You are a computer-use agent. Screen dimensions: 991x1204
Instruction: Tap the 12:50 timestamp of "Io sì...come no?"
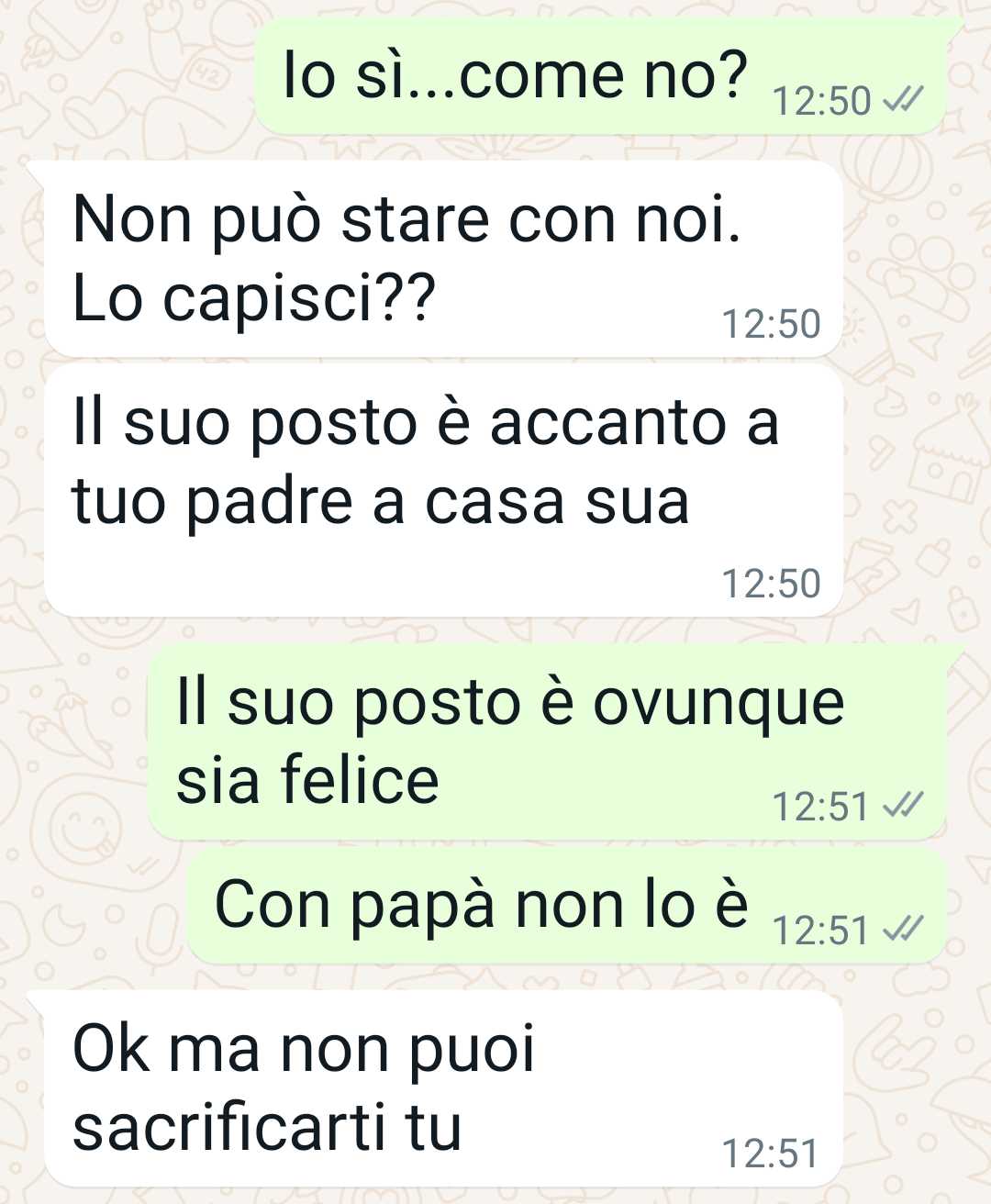click(821, 101)
